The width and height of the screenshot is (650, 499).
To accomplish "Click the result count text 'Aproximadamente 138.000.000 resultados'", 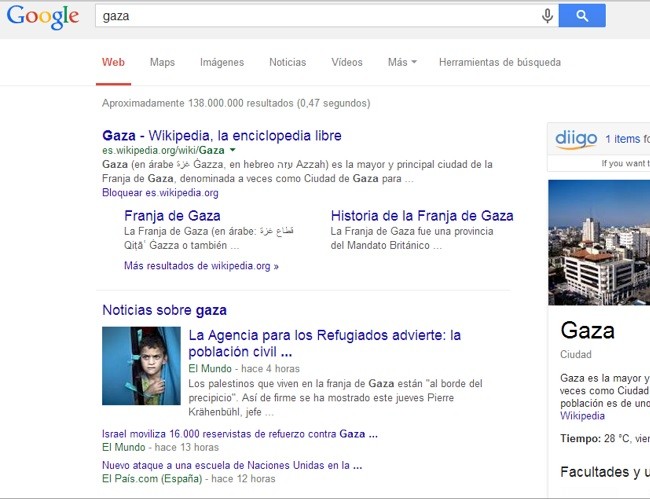I will [x=198, y=103].
